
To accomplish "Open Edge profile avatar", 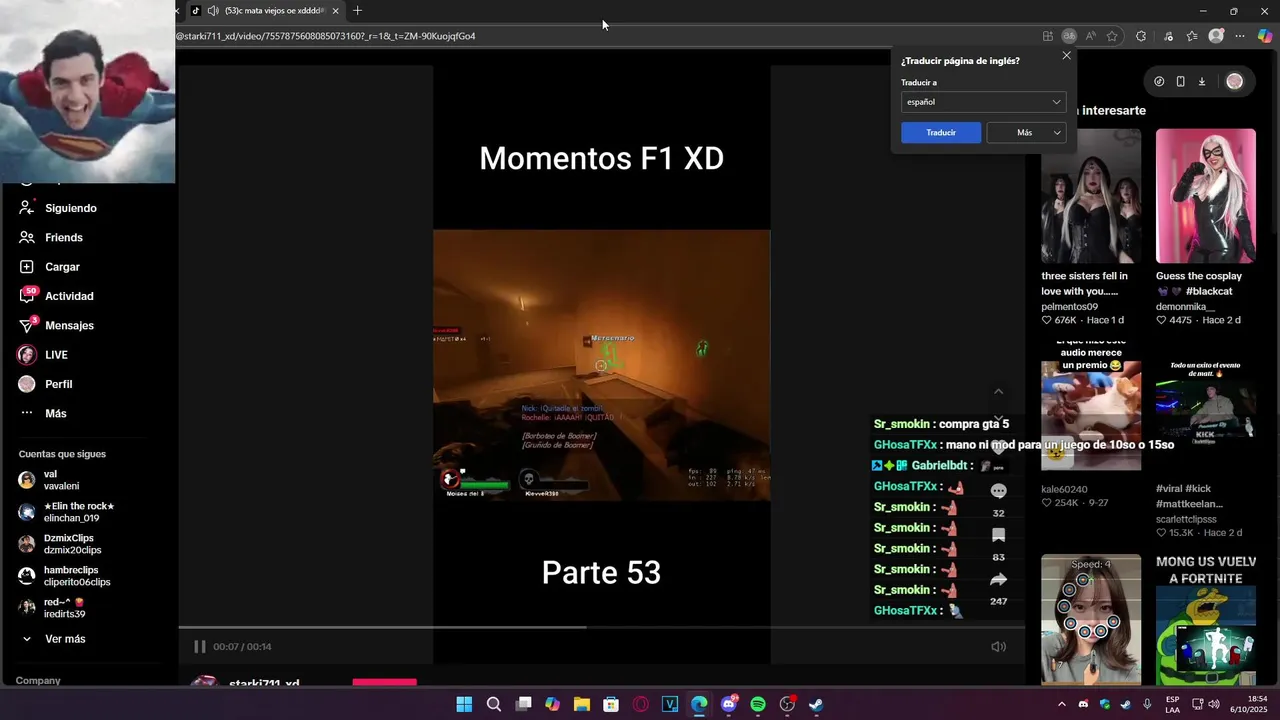I will click(x=1216, y=36).
